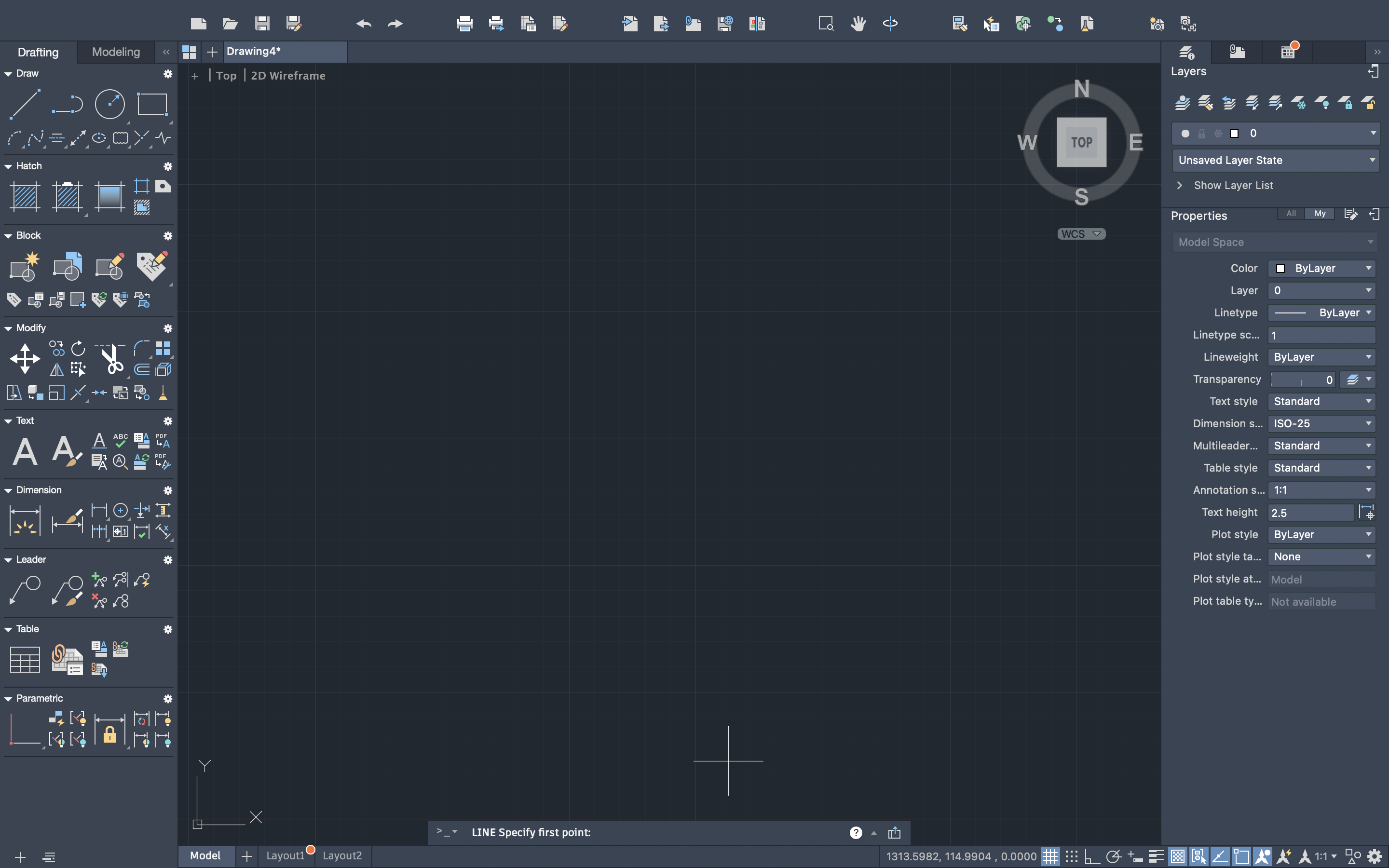This screenshot has height=868, width=1389.
Task: Click the My filter button in Properties
Action: coord(1319,214)
